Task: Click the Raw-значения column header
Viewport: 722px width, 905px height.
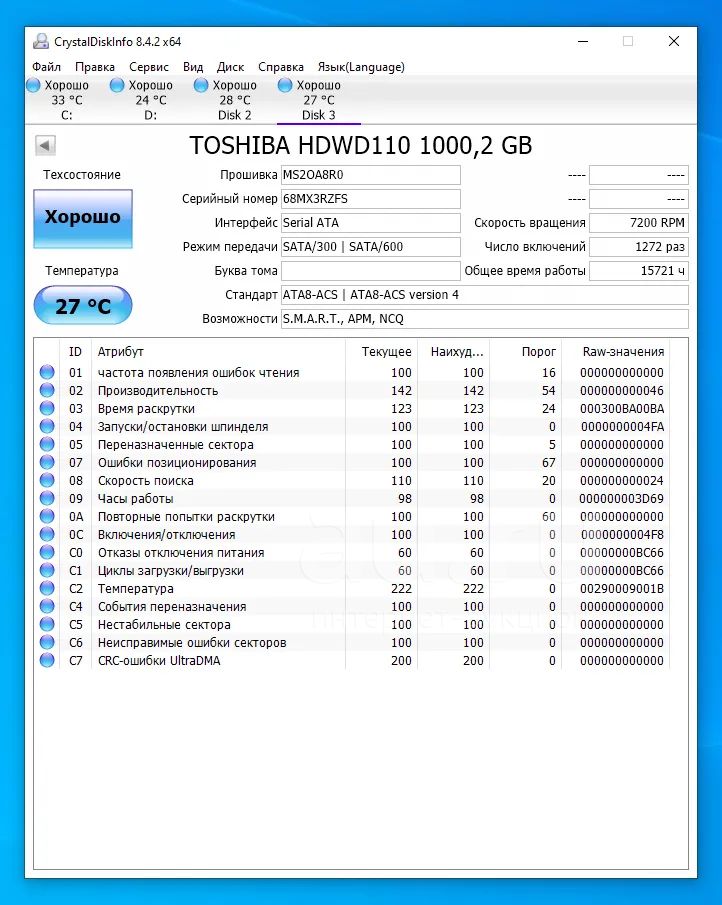Action: 616,351
